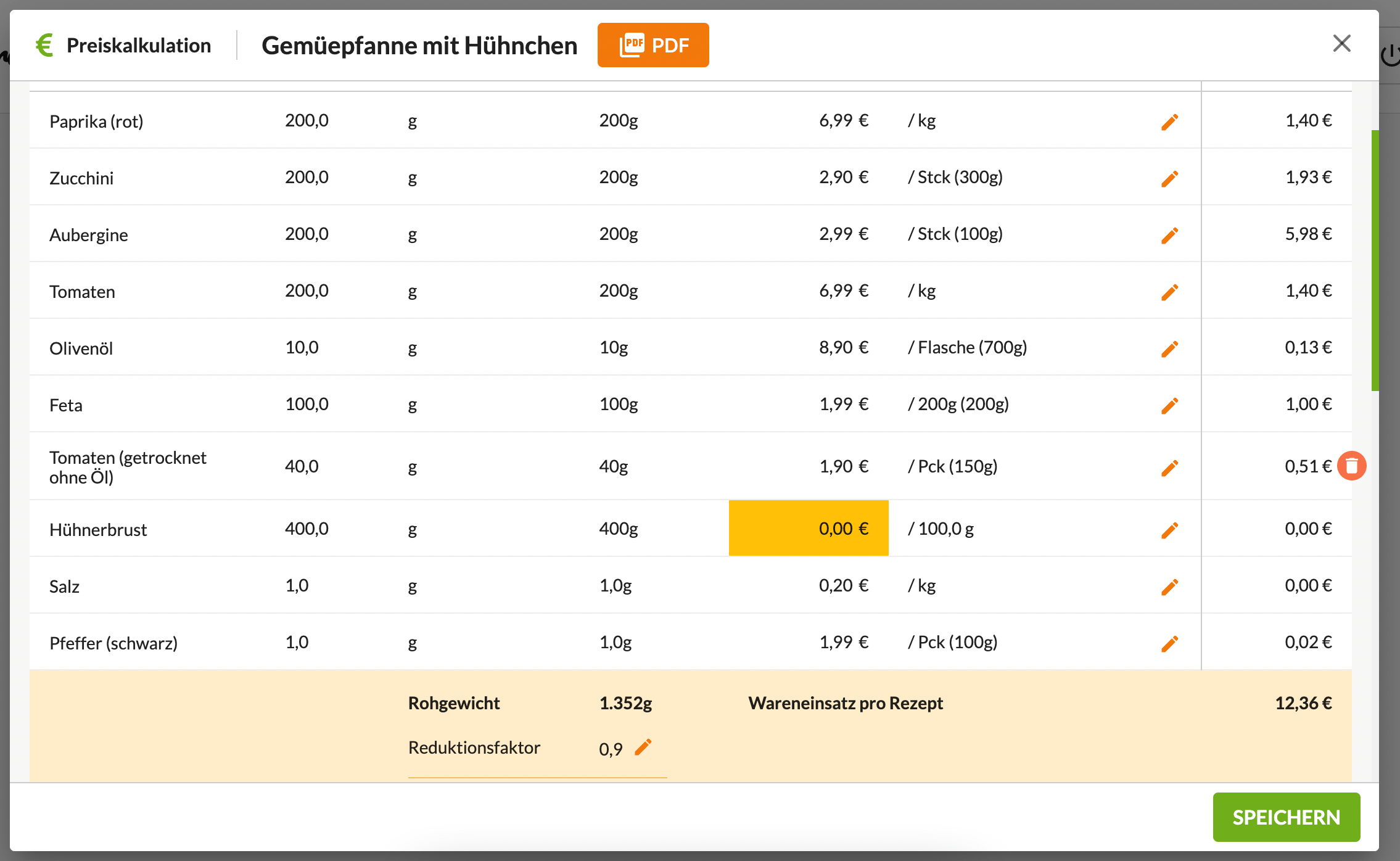Select the Preiskalkulation heading text
The image size is (1400, 861).
(x=139, y=46)
